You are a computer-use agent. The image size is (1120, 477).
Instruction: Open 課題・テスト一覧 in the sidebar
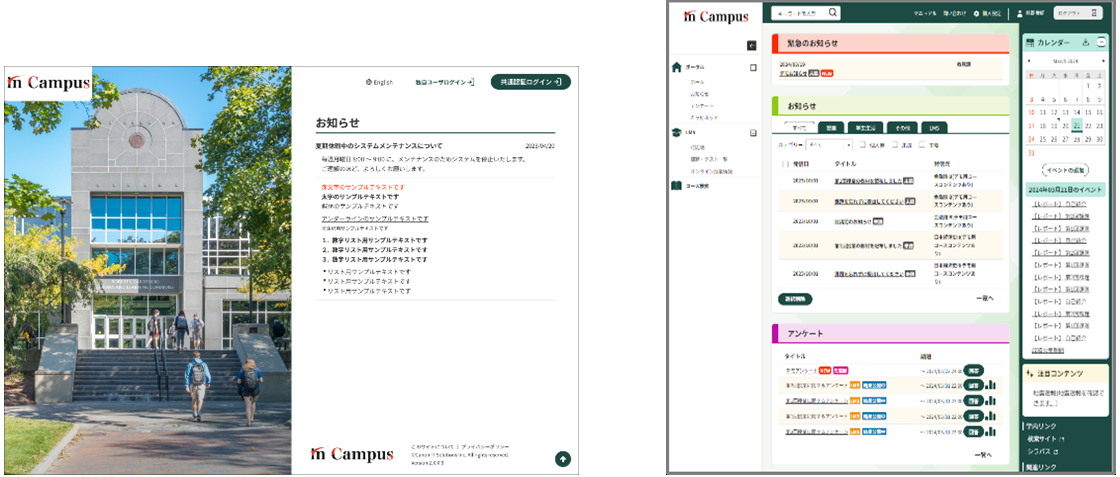709,159
